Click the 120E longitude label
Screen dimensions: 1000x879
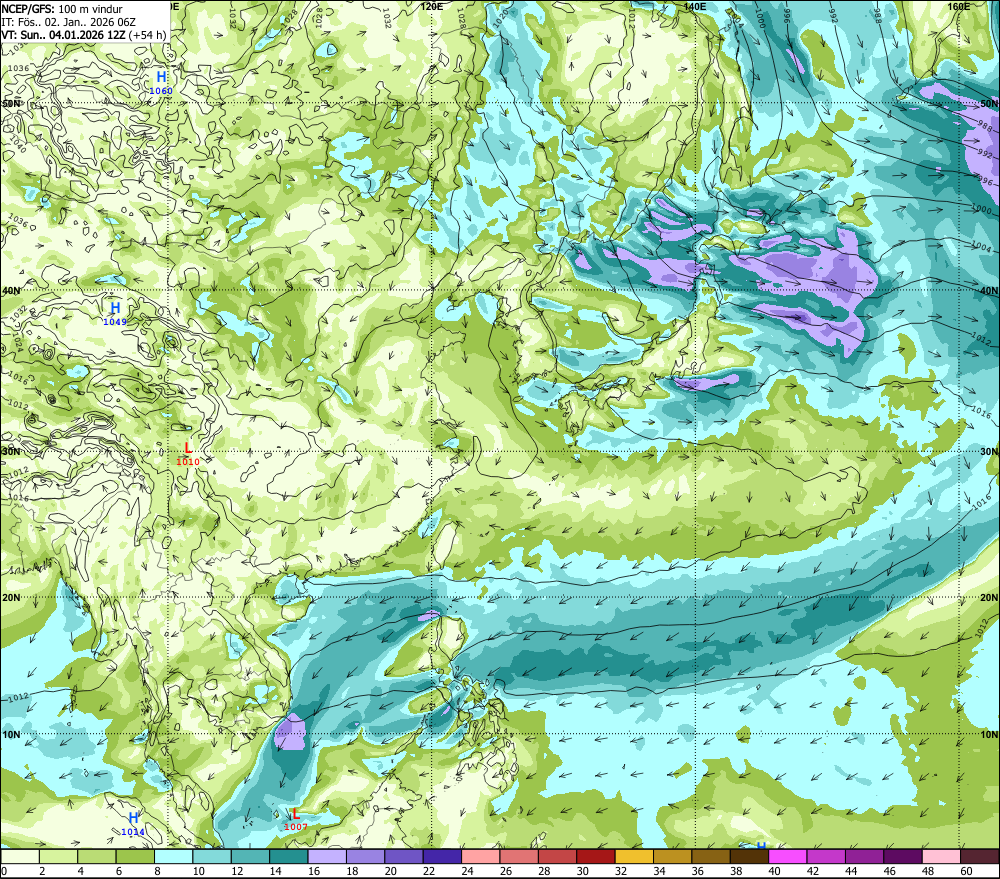432,6
